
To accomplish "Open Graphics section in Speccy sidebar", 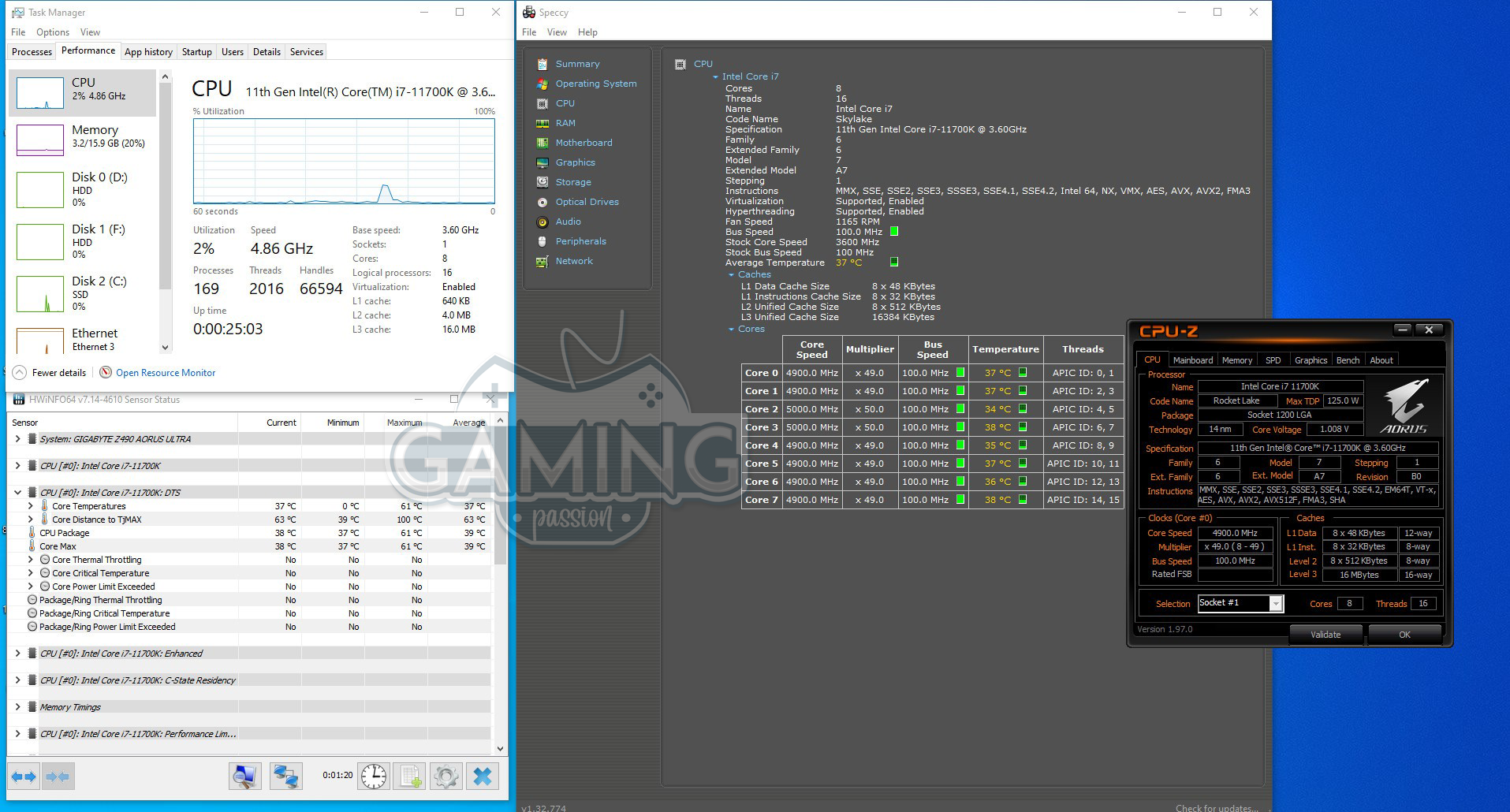I will (575, 162).
